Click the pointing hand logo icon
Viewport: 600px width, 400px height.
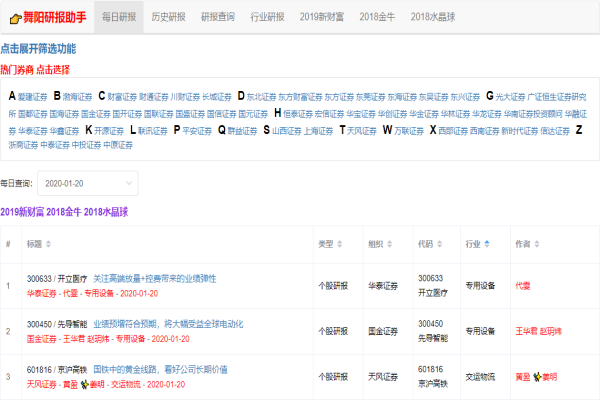[15, 18]
